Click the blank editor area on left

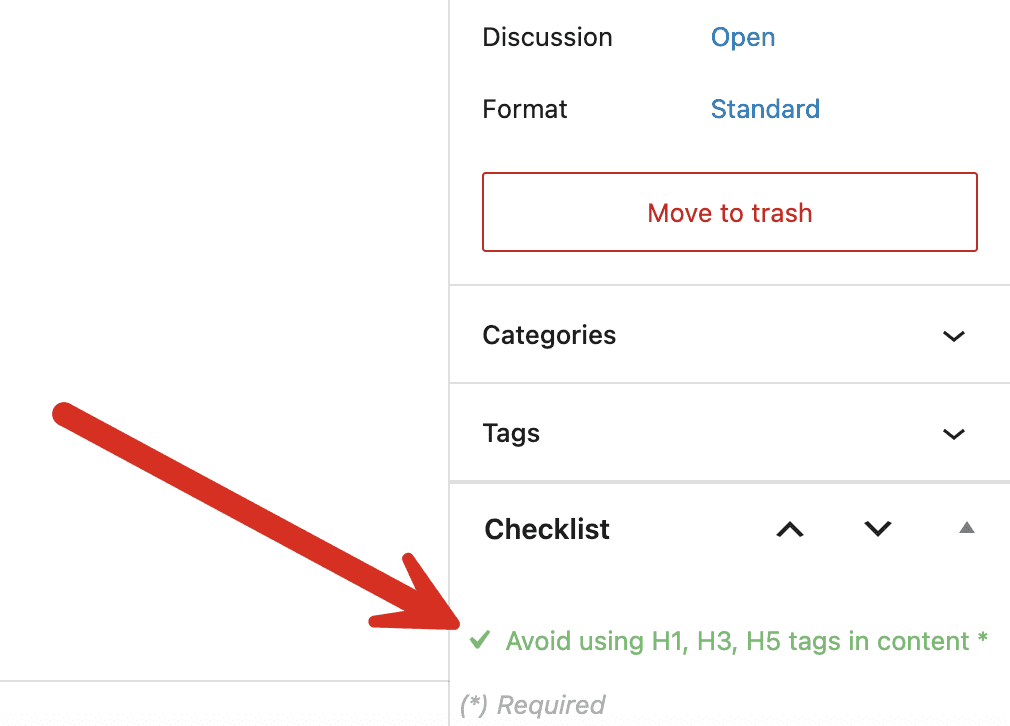[x=220, y=200]
